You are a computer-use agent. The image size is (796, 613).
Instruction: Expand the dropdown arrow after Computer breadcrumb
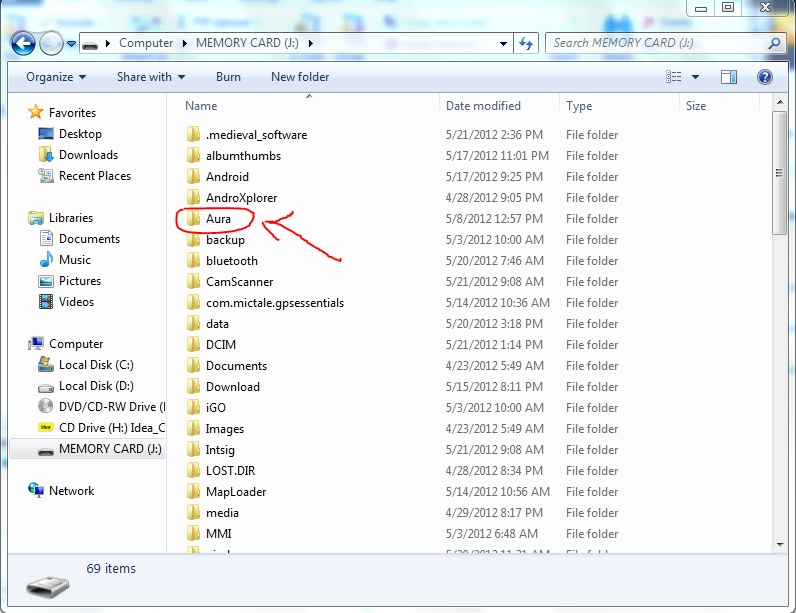(x=185, y=44)
